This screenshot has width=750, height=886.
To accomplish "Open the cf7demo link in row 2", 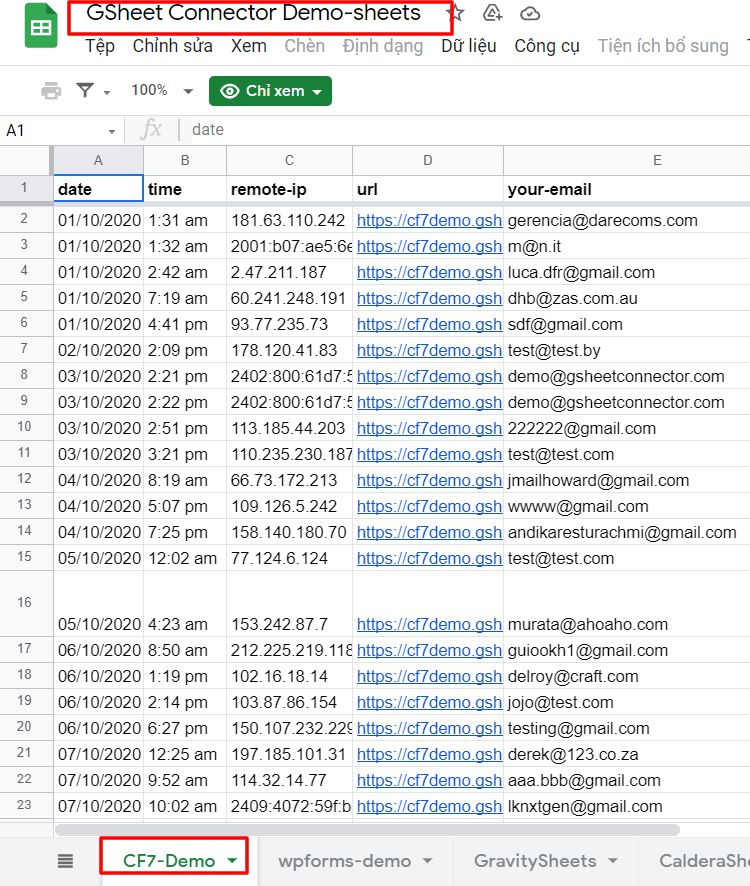I will coord(429,220).
